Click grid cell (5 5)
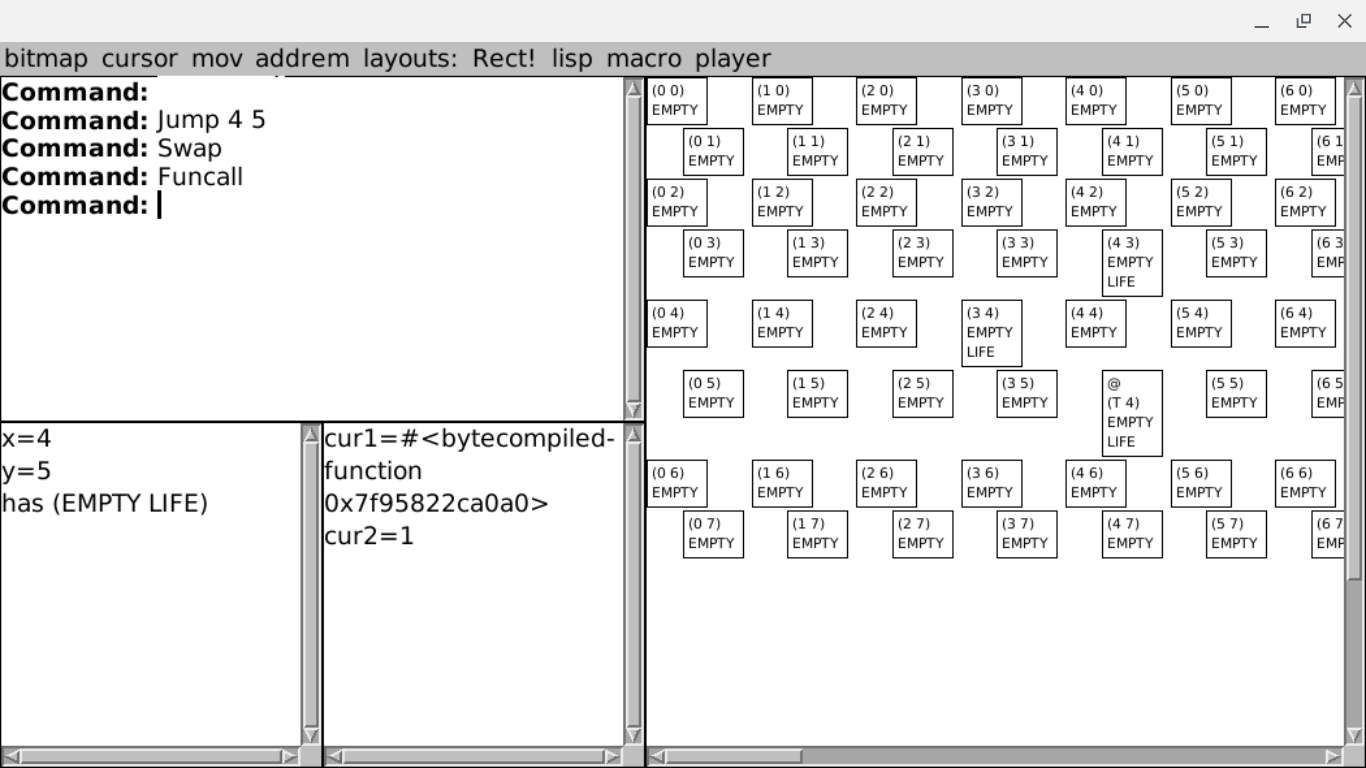The image size is (1366, 768). tap(1236, 394)
